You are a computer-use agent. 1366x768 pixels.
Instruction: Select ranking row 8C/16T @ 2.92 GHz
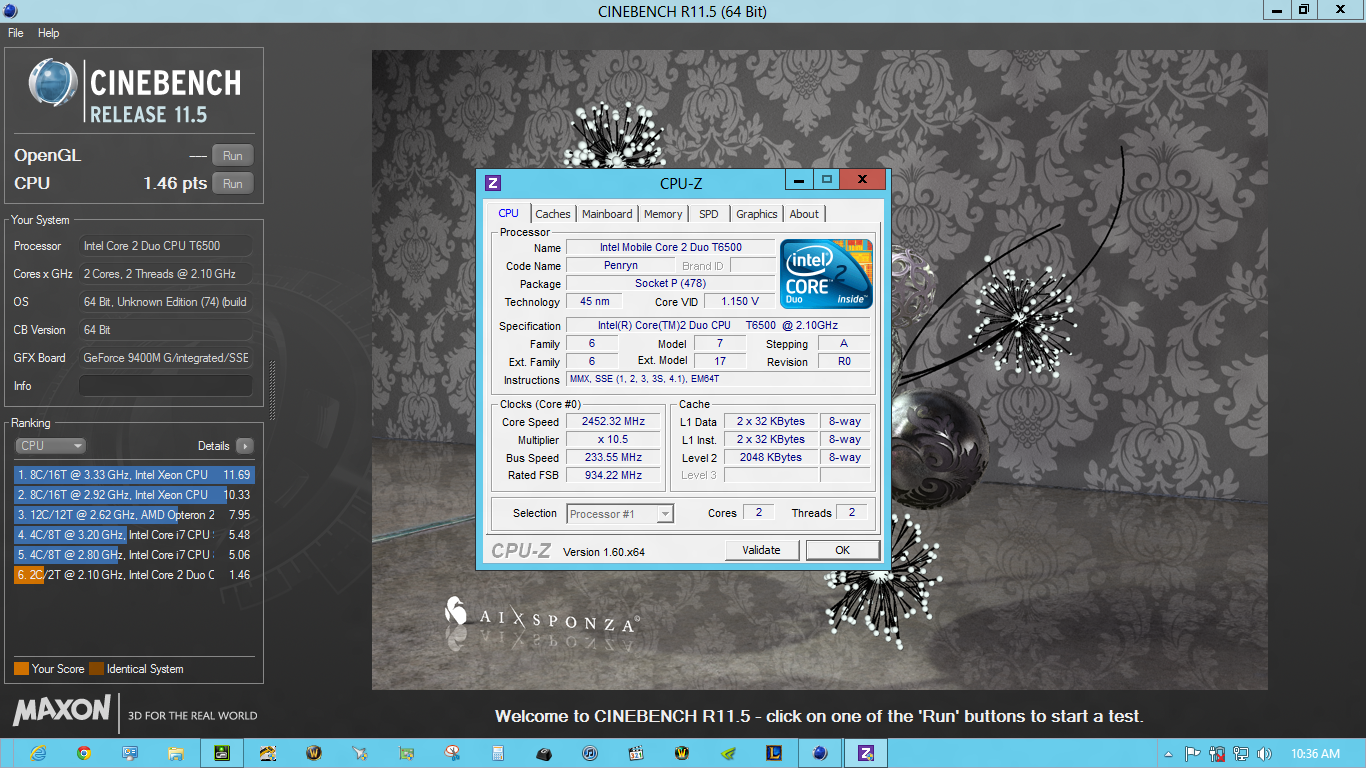pyautogui.click(x=134, y=495)
